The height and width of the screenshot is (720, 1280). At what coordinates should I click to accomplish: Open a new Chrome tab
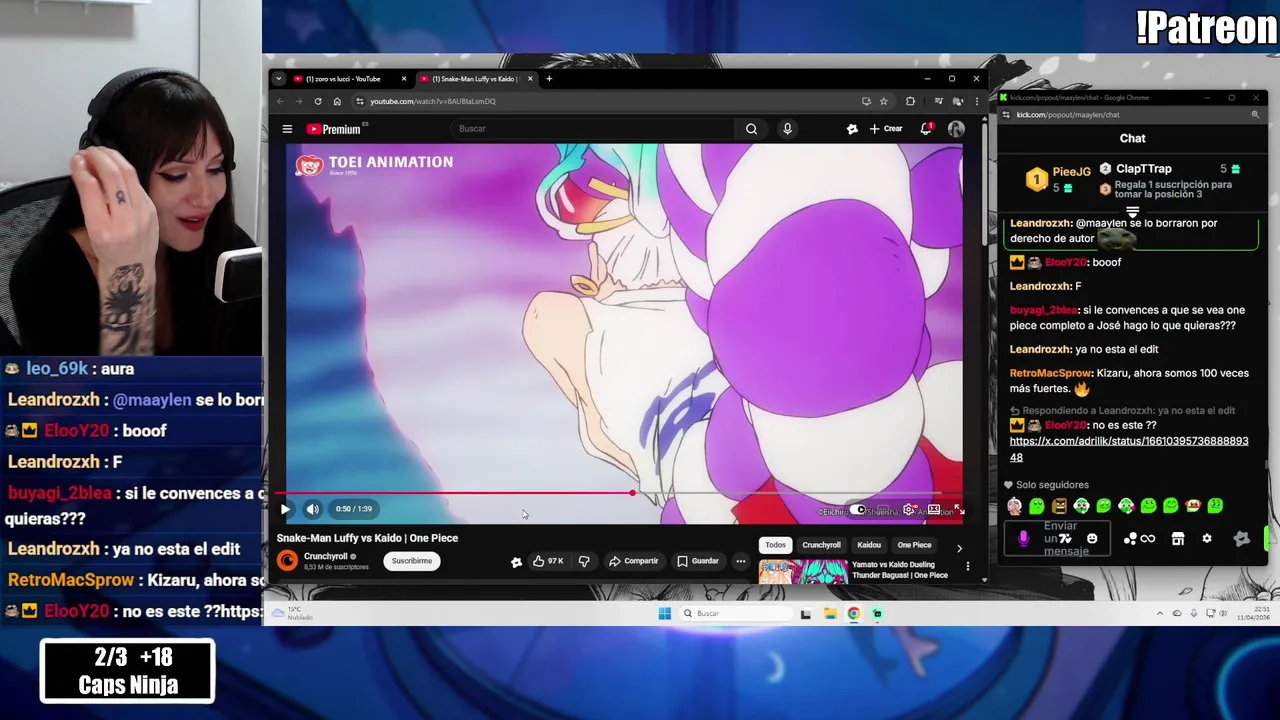[x=548, y=79]
